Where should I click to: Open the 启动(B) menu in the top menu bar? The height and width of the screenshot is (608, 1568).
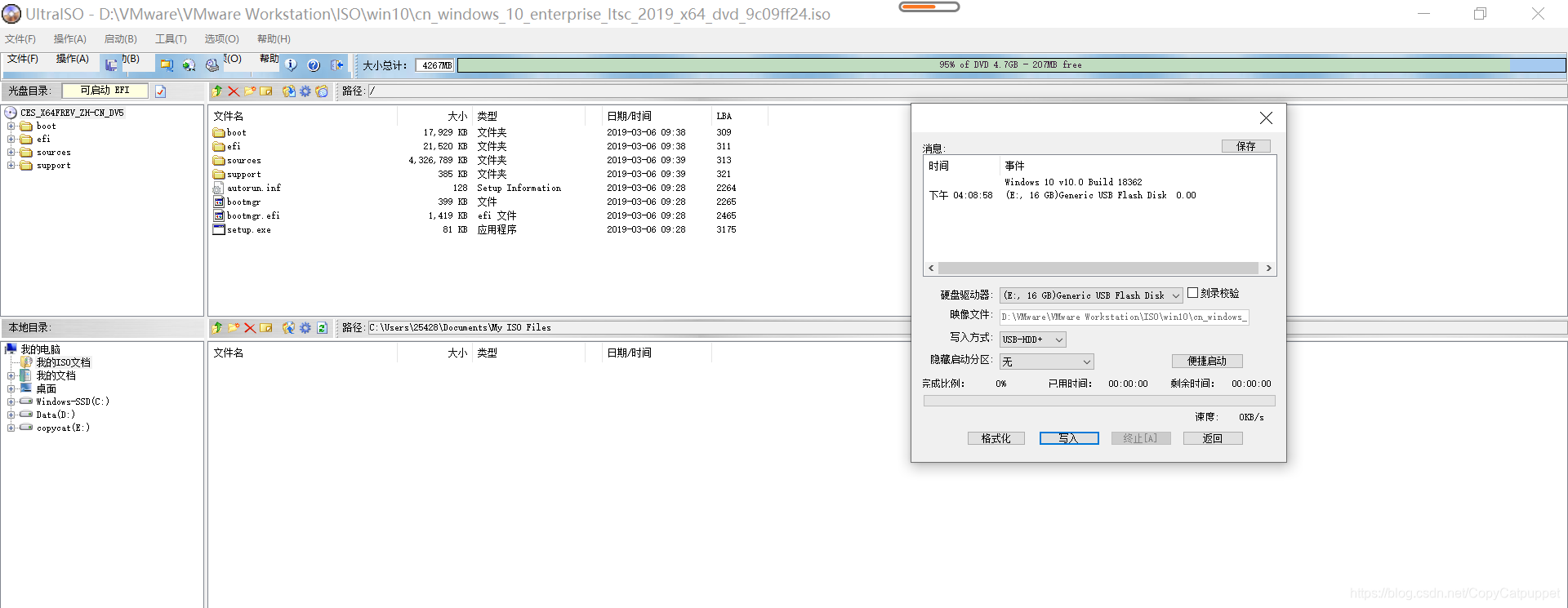point(120,39)
